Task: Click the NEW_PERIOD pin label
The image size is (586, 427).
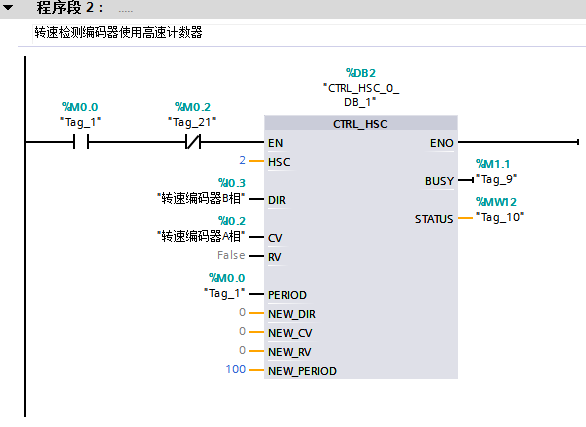Action: click(302, 371)
